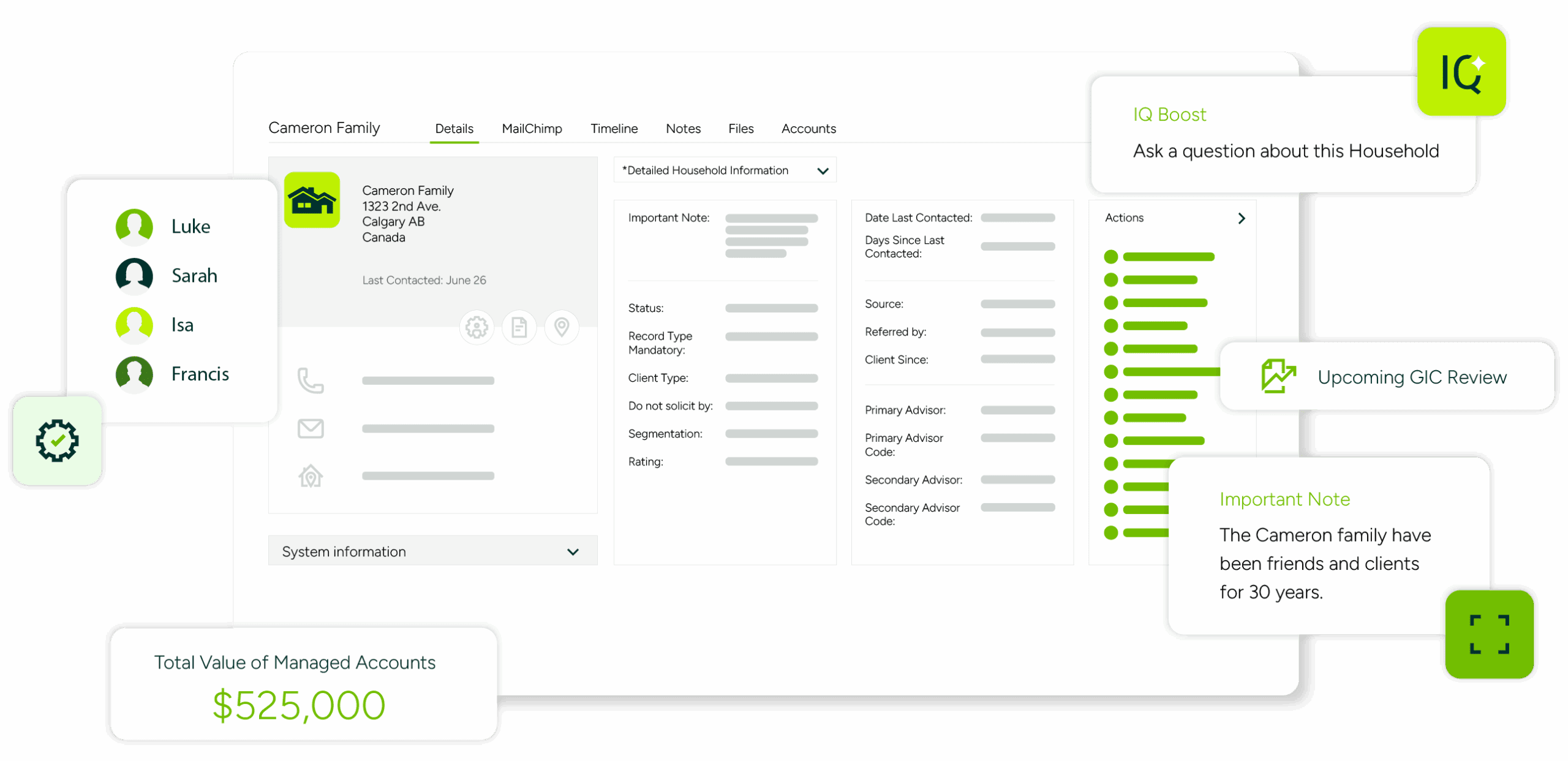Switch to the MailChimp tab
Screen dimensions: 1568x761
click(x=532, y=129)
